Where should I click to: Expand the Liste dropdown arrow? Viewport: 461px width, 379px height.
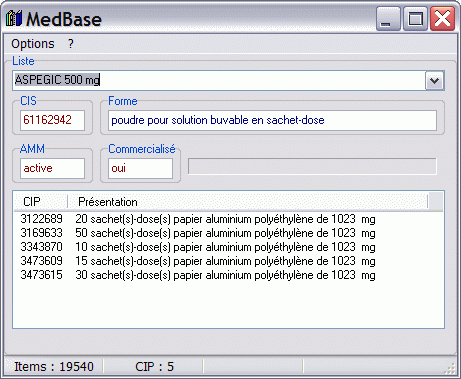point(434,80)
